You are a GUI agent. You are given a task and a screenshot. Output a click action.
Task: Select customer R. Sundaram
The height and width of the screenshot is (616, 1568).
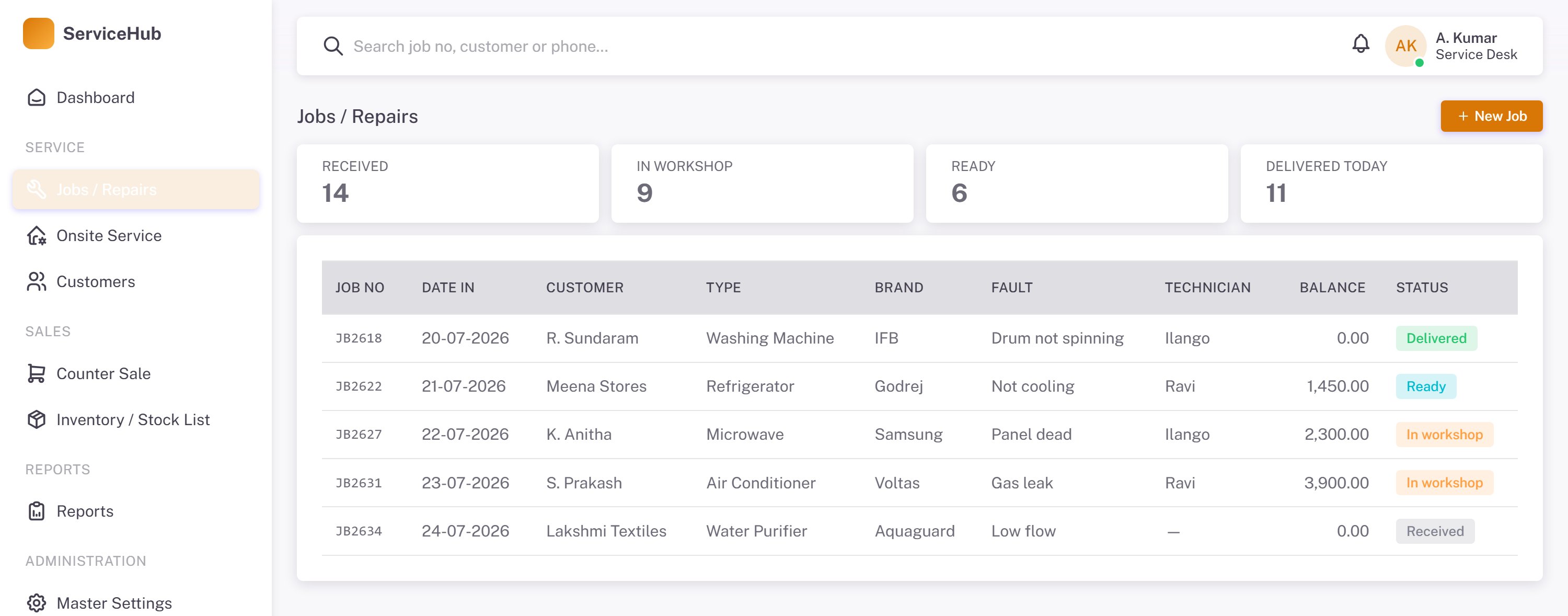tap(592, 338)
